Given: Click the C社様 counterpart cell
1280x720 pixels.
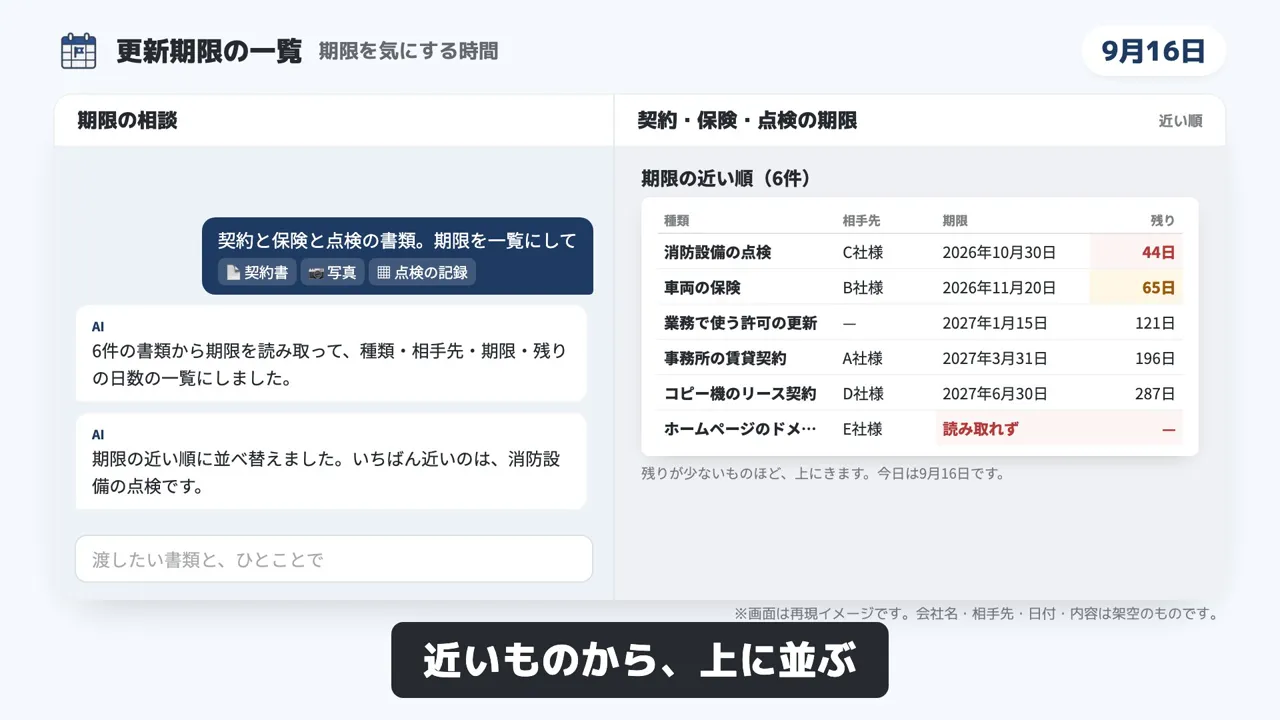Looking at the screenshot, I should [x=863, y=252].
